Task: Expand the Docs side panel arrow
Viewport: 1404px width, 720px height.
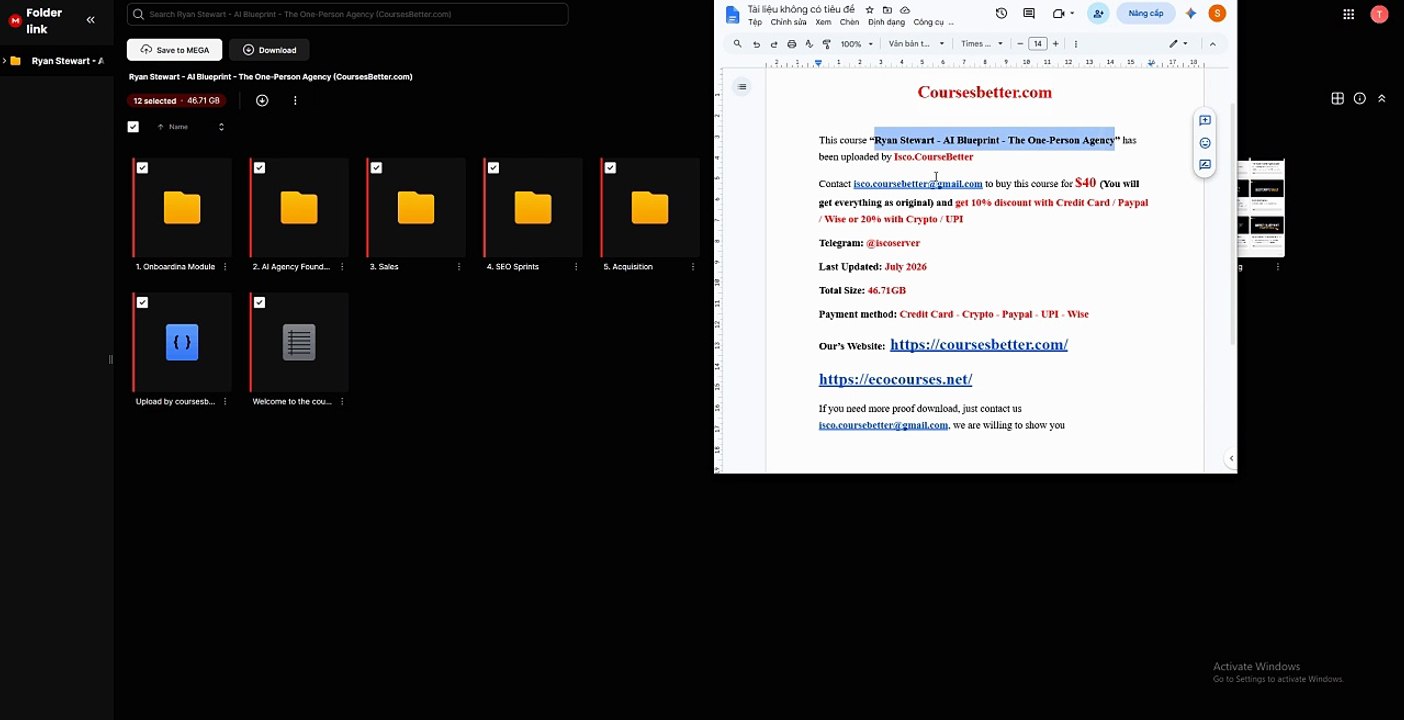Action: pyautogui.click(x=1231, y=458)
